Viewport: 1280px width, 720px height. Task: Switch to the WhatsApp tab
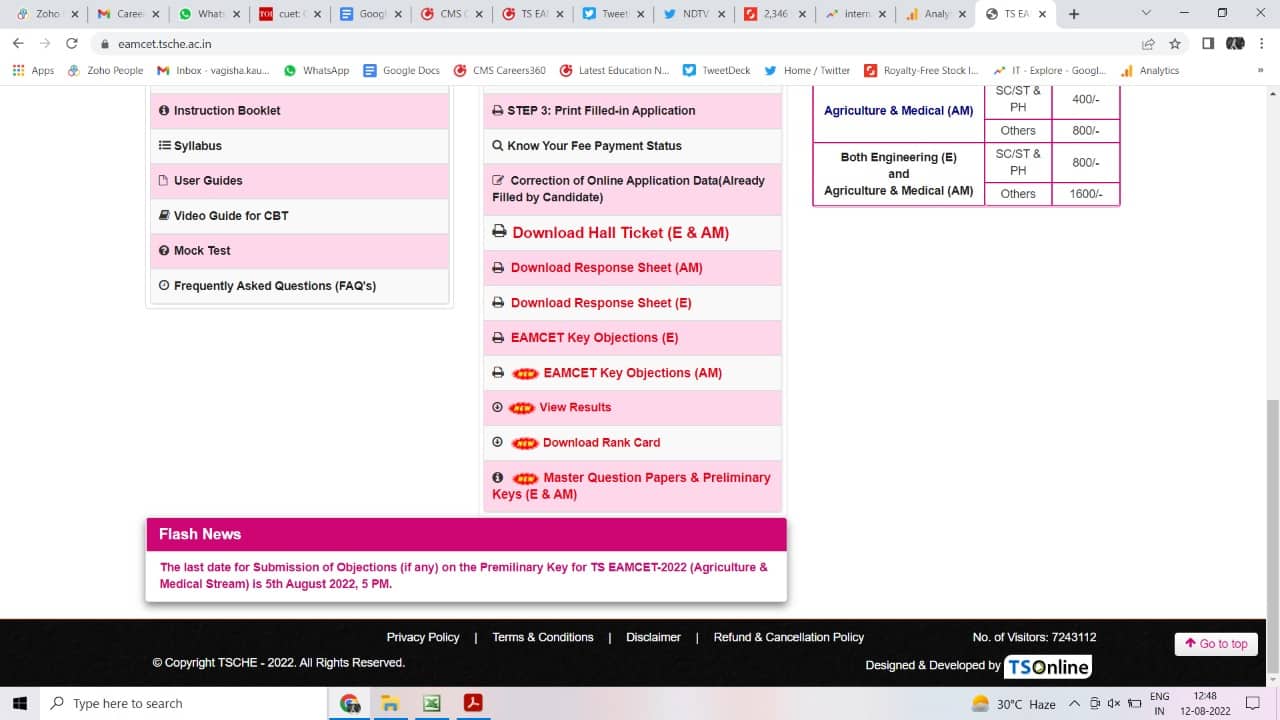[x=208, y=14]
